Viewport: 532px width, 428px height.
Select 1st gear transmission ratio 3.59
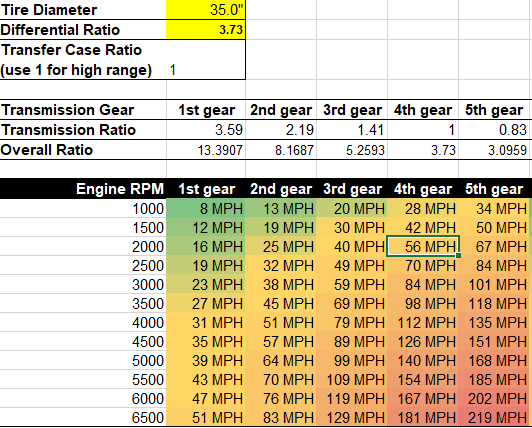tap(206, 130)
